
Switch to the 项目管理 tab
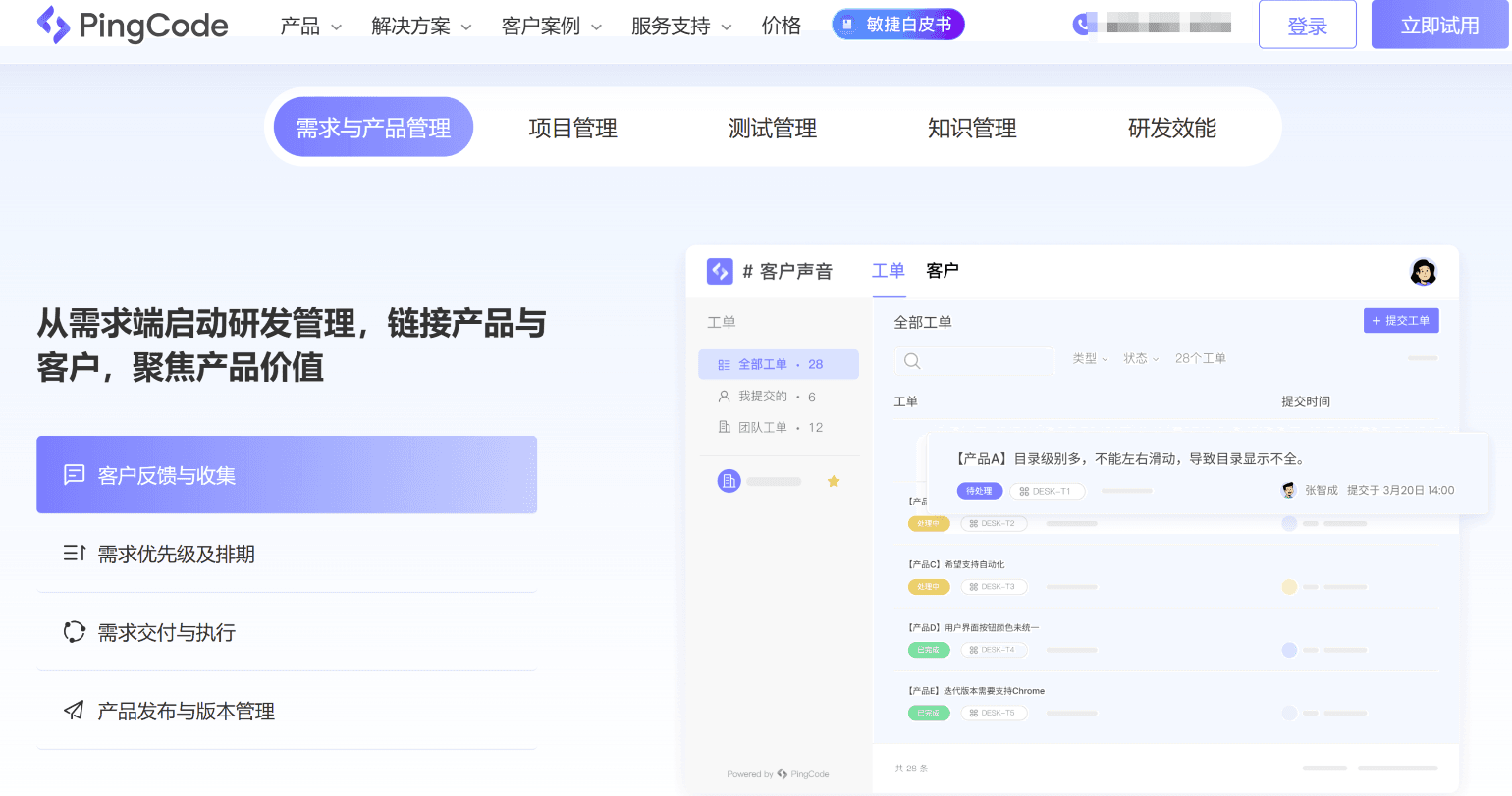[573, 128]
